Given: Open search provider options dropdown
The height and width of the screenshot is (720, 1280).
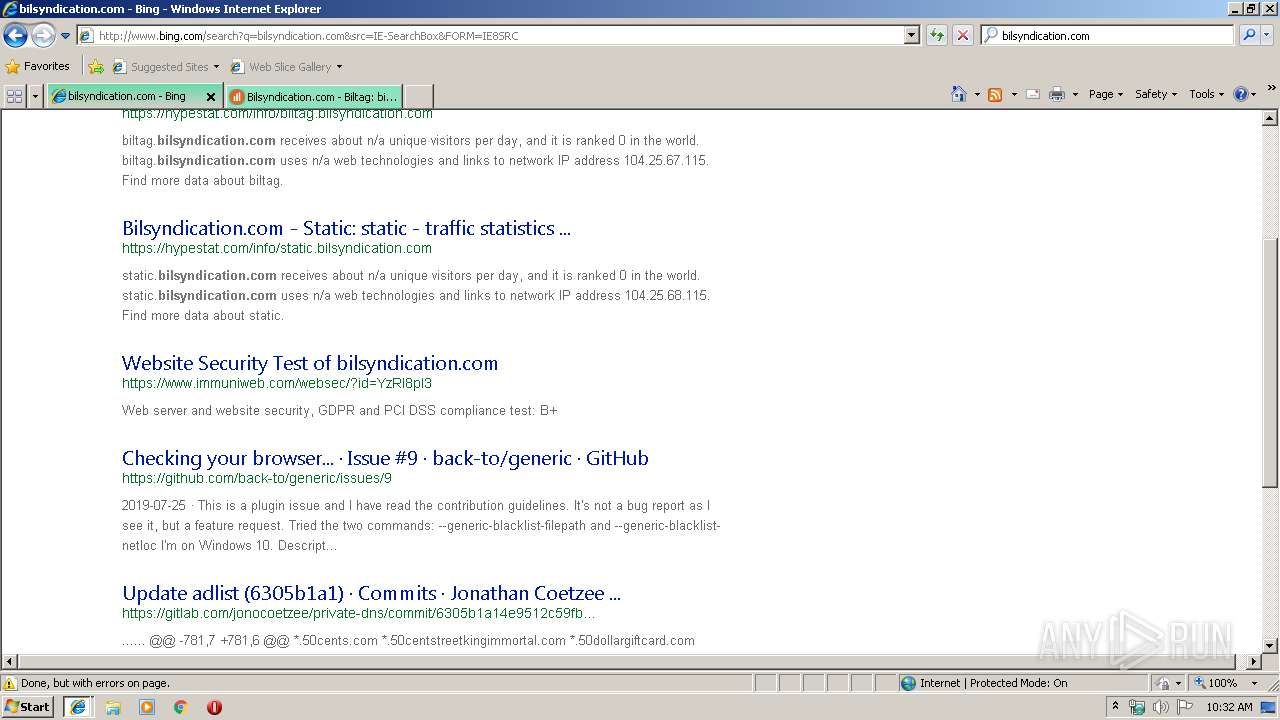Looking at the screenshot, I should pyautogui.click(x=1267, y=35).
